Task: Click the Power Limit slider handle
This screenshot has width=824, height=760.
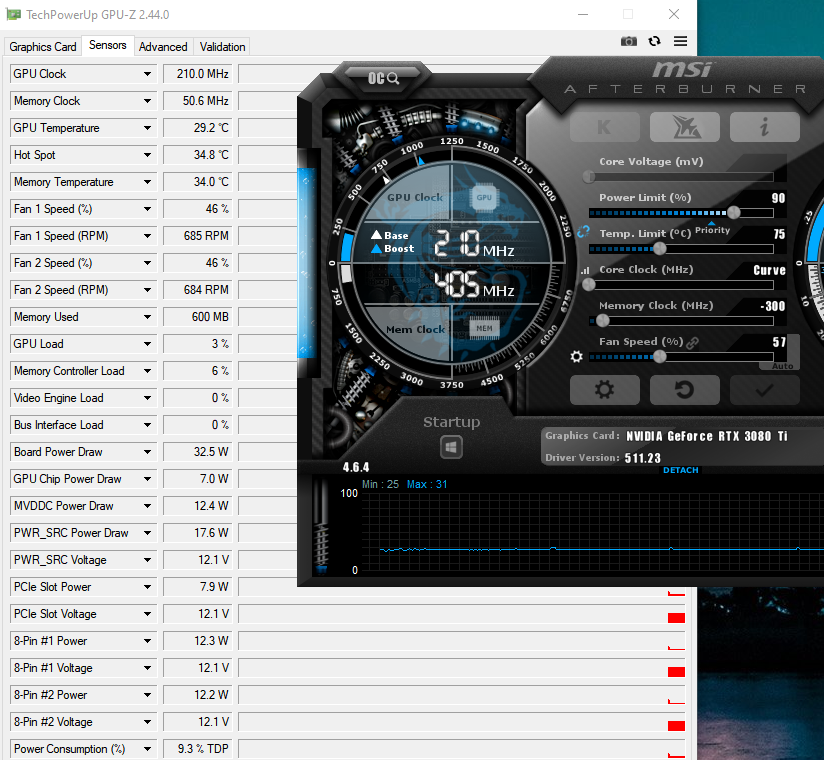Action: point(734,212)
